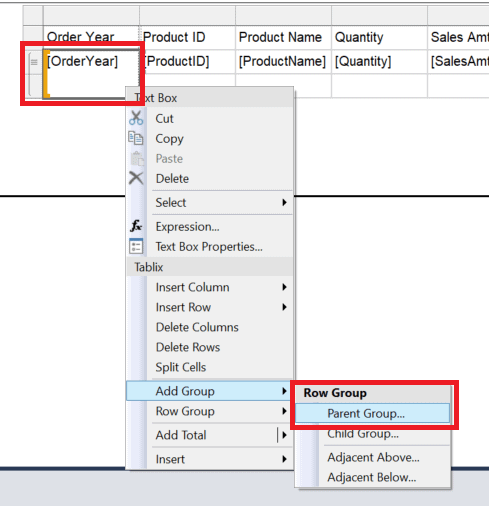The height and width of the screenshot is (506, 489).
Task: Click the fx Expression icon
Action: (x=136, y=226)
